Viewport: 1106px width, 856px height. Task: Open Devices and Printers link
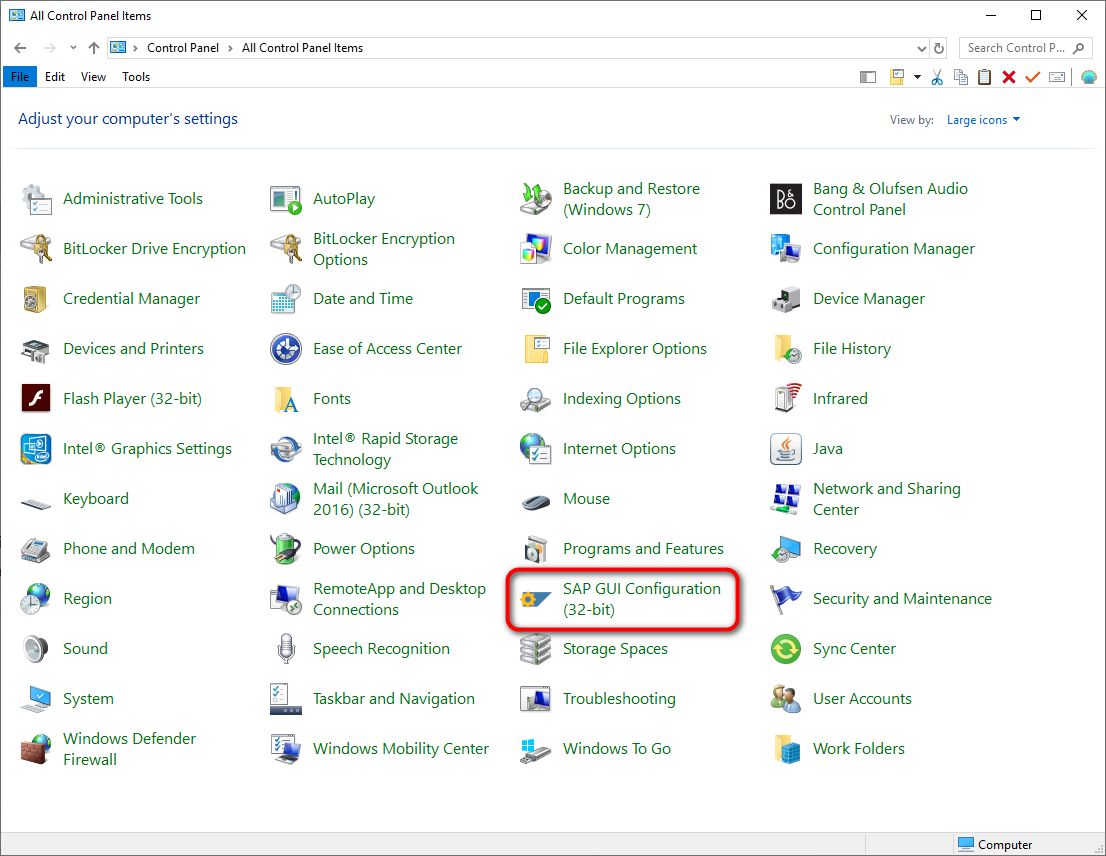pos(113,349)
